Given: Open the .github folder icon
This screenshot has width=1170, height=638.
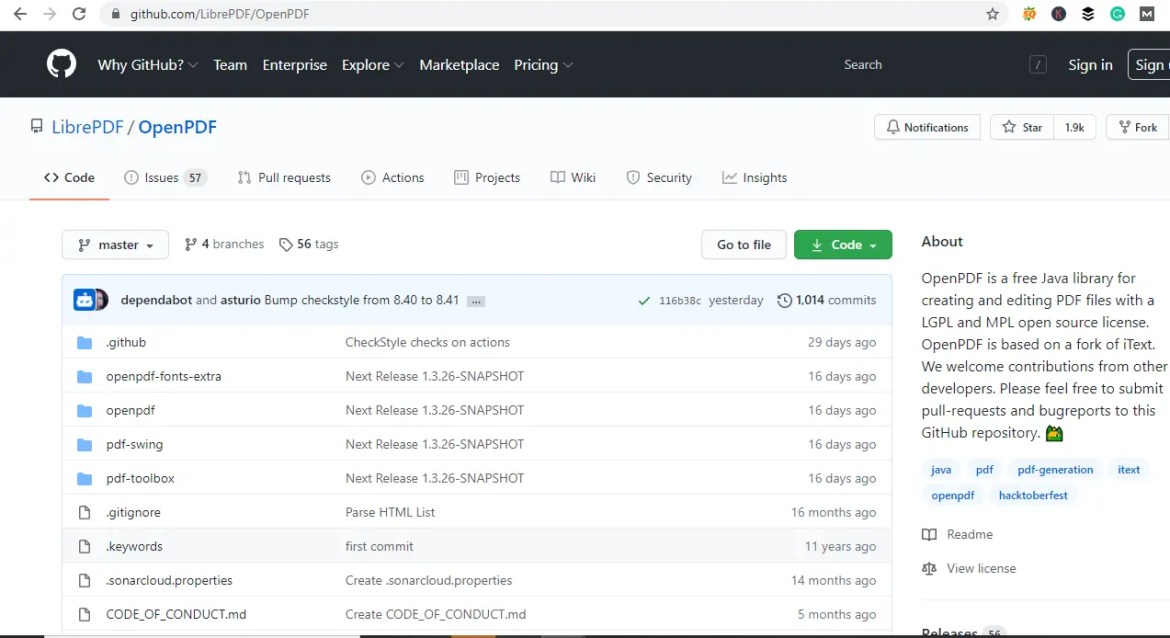Looking at the screenshot, I should [84, 343].
